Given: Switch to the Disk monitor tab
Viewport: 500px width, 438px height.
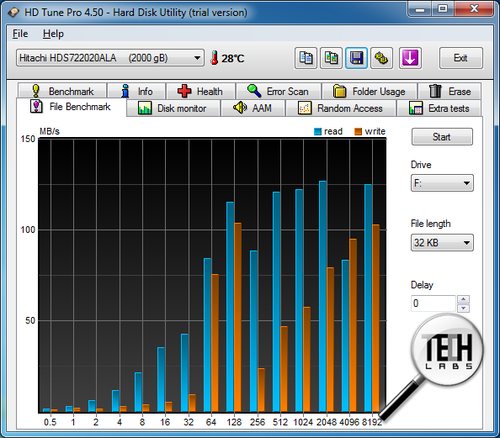Looking at the screenshot, I should pyautogui.click(x=173, y=108).
